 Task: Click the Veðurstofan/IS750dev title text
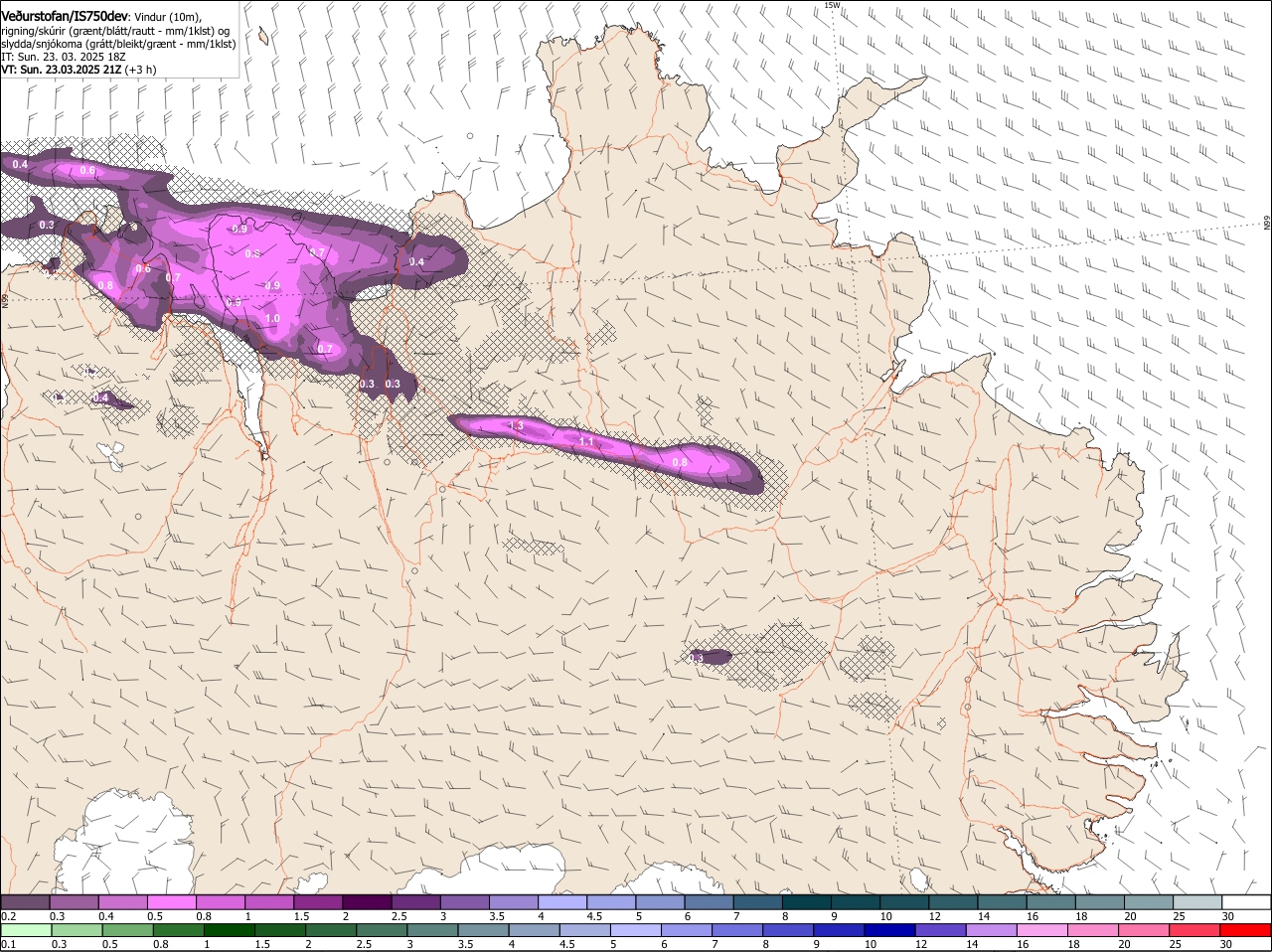65,16
